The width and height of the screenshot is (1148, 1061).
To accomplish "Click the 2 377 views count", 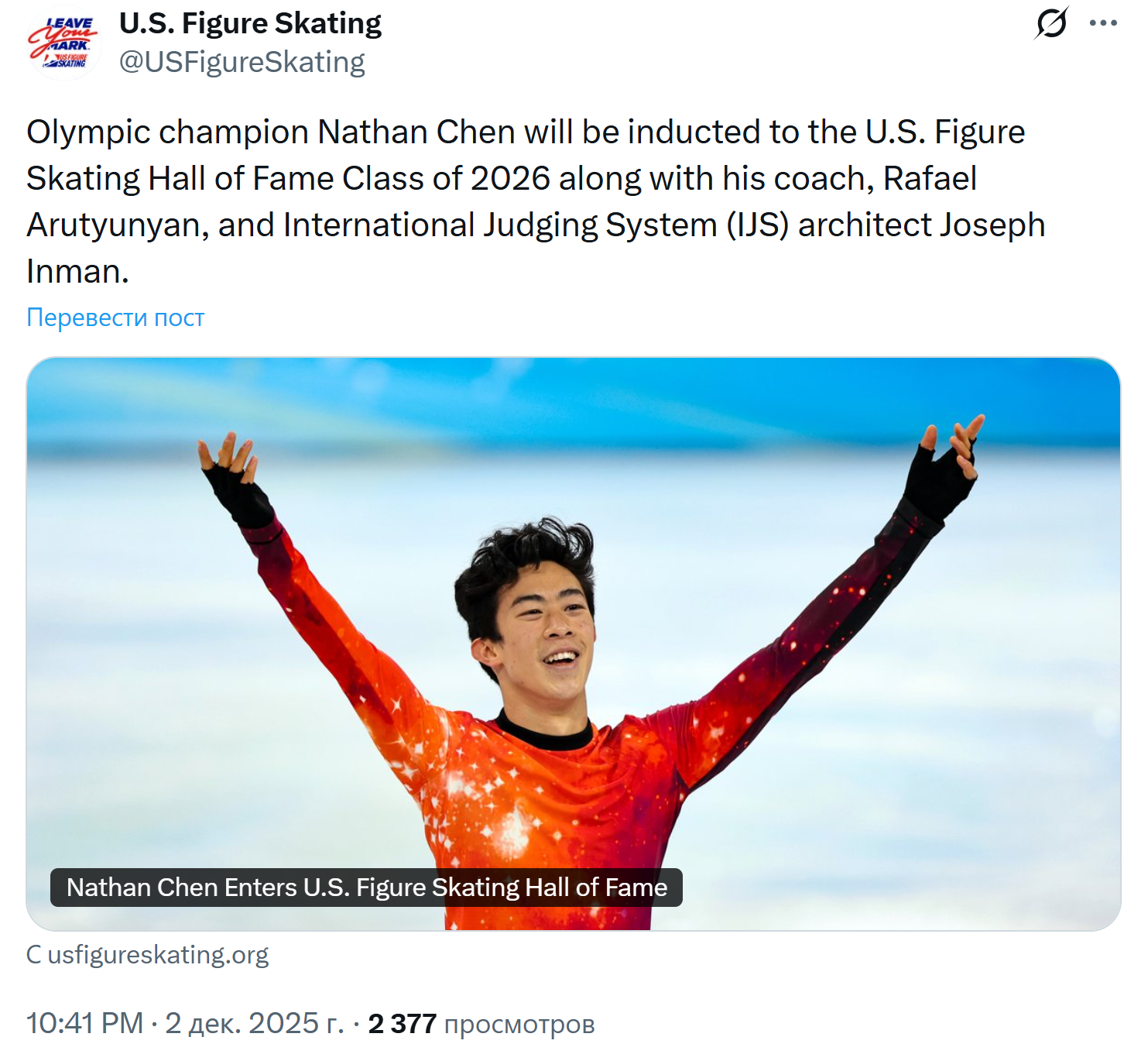I will pos(403,1023).
